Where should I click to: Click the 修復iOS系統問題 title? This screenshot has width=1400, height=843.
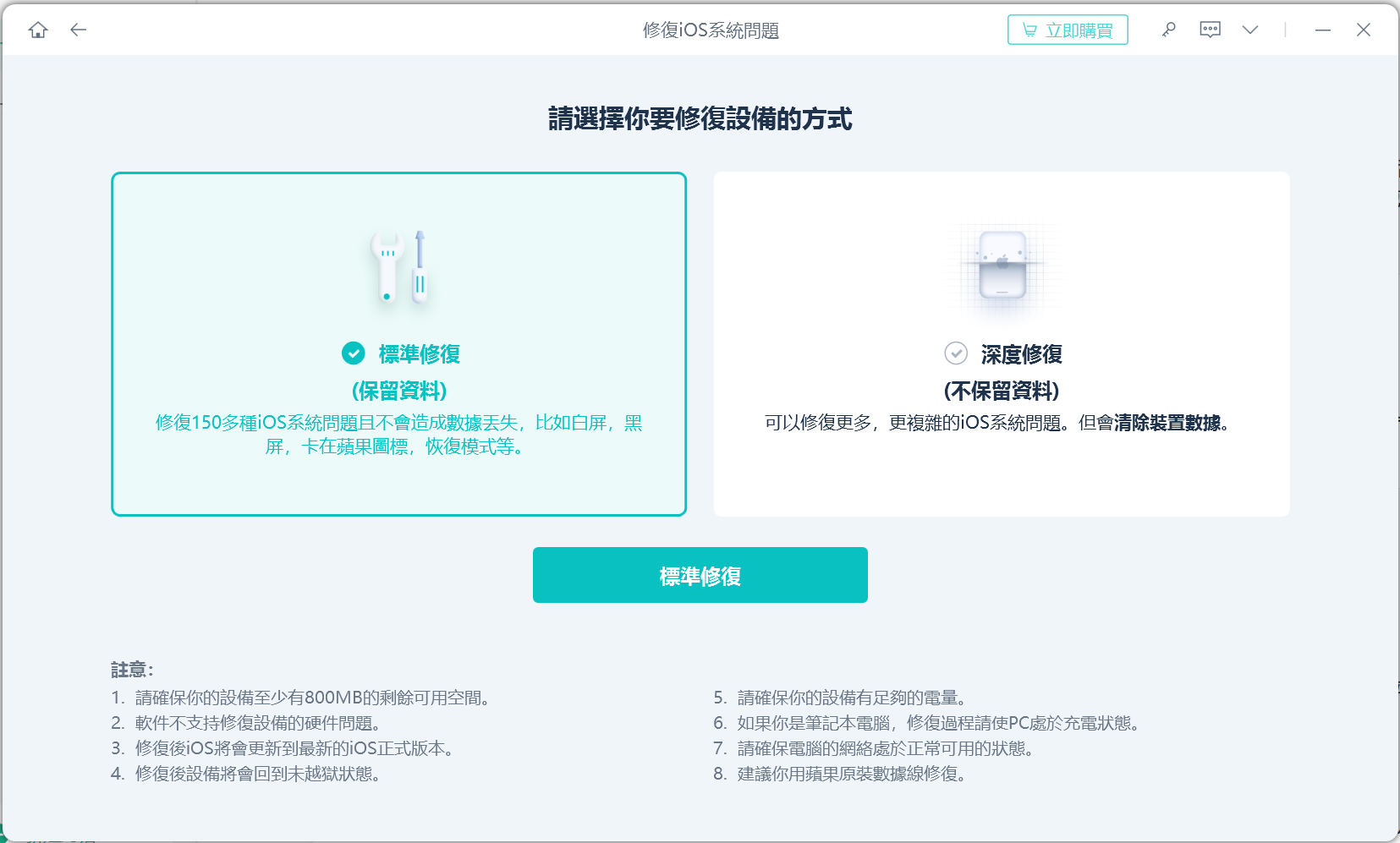(x=711, y=29)
